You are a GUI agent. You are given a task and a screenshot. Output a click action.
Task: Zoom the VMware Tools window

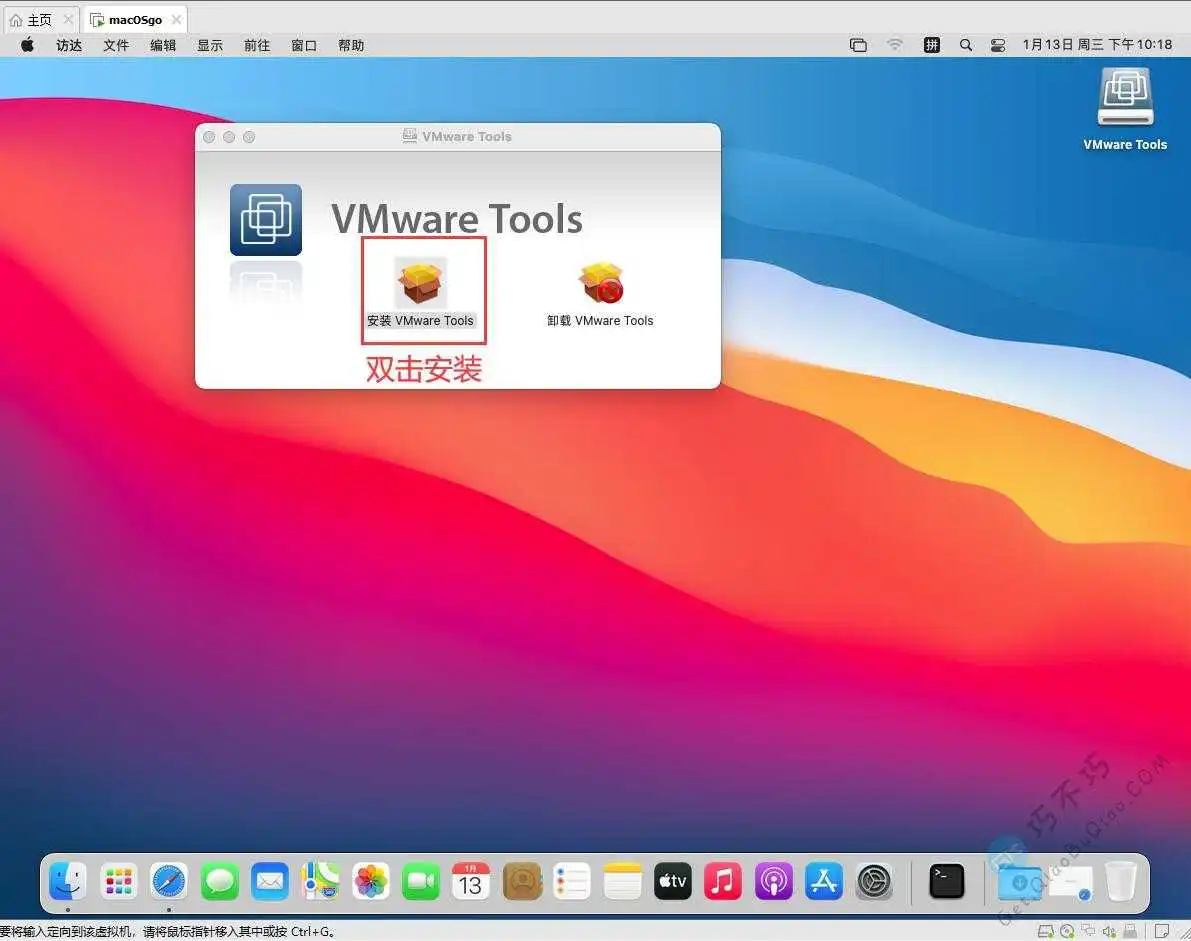tap(249, 137)
